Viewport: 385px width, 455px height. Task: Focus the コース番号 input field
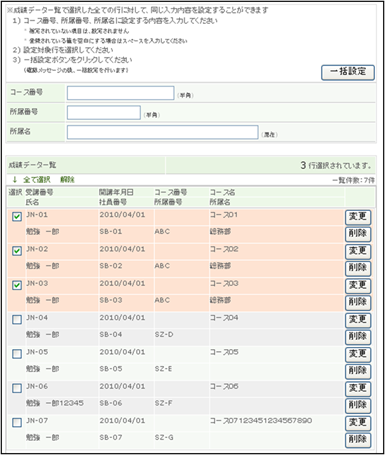coord(120,93)
